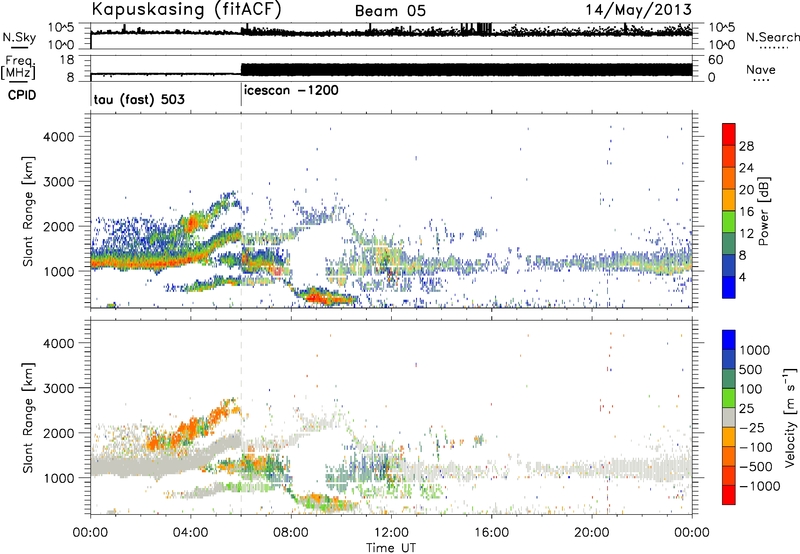Click the '3000' tick on velocity plot axis
The width and height of the screenshot is (800, 554).
click(x=58, y=388)
